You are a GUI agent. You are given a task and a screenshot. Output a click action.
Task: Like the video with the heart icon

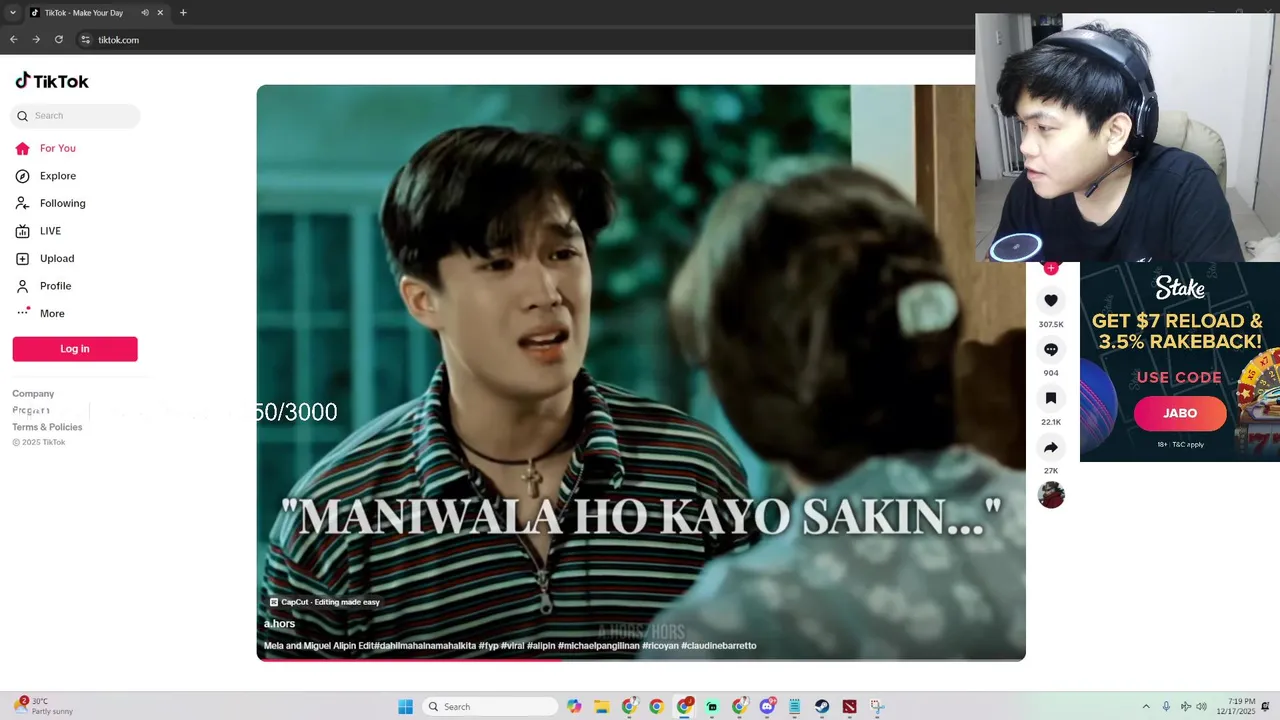[1051, 300]
